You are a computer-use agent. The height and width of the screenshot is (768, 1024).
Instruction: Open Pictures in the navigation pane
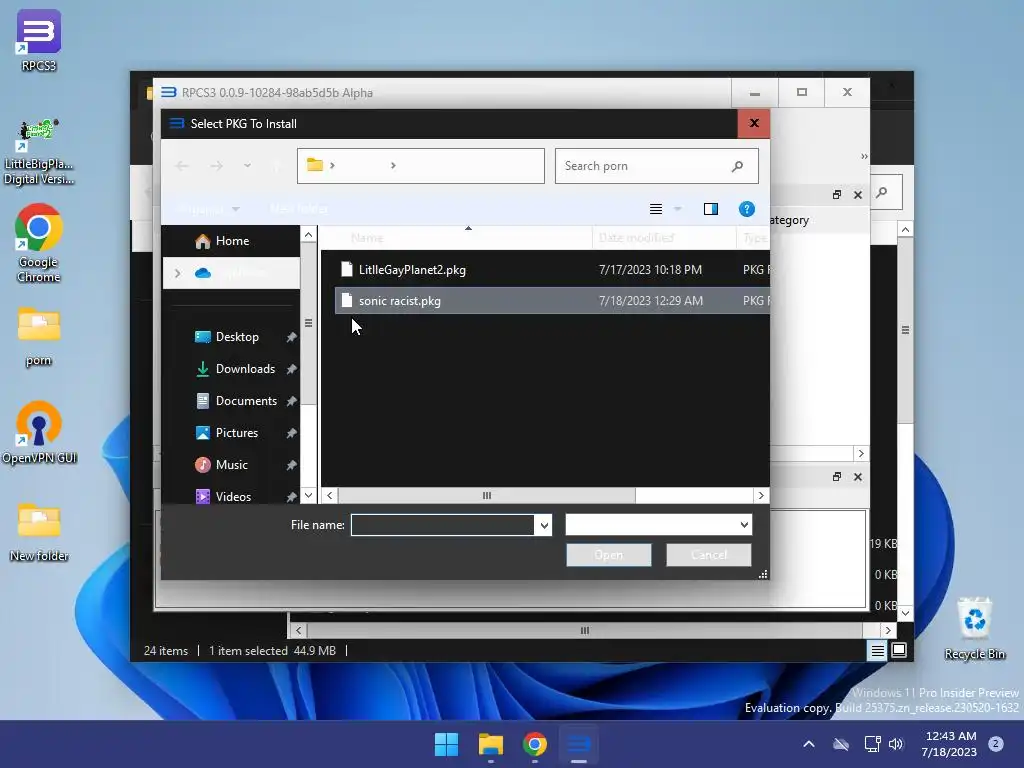236,433
